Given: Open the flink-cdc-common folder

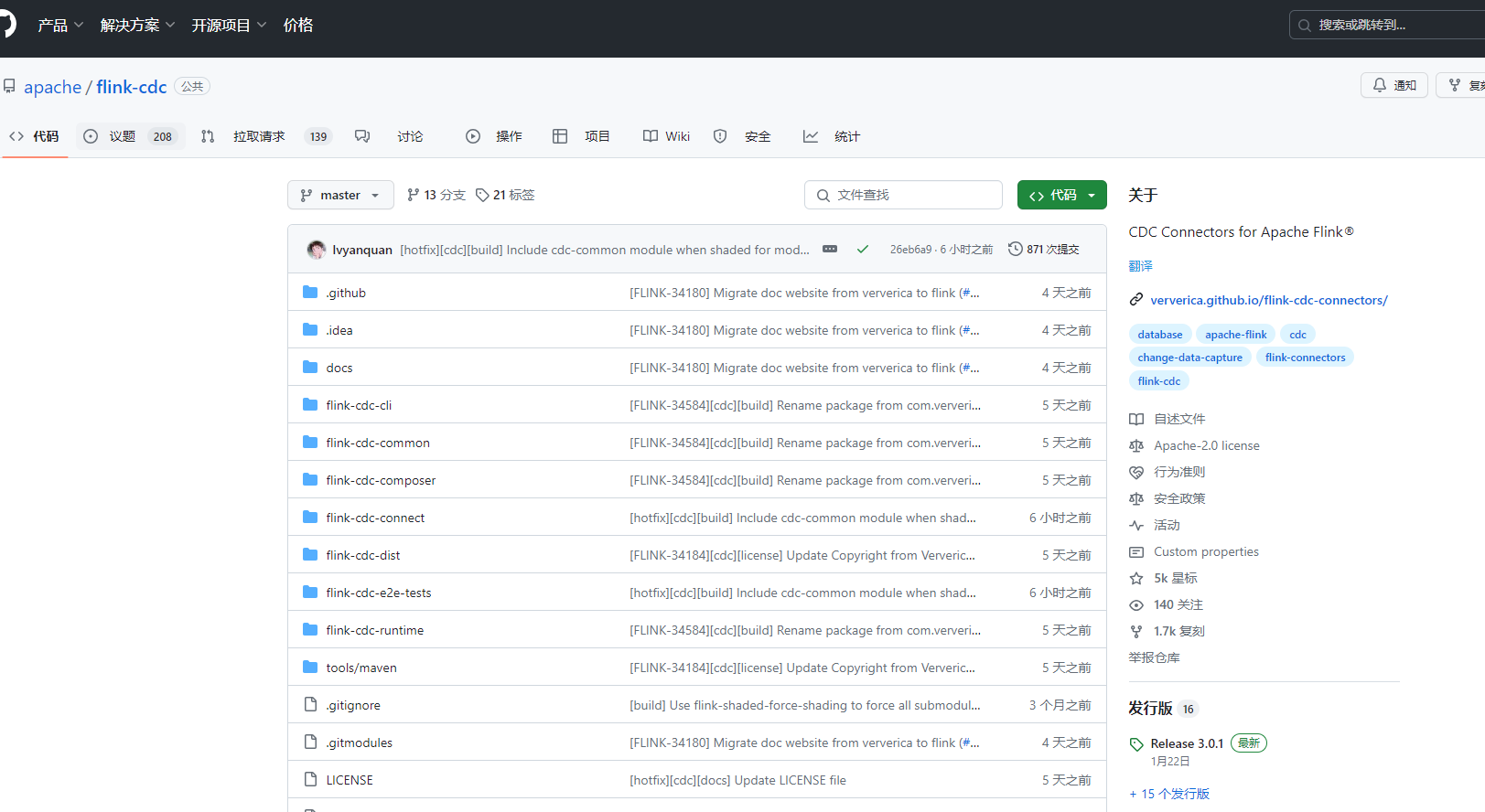Looking at the screenshot, I should [378, 443].
